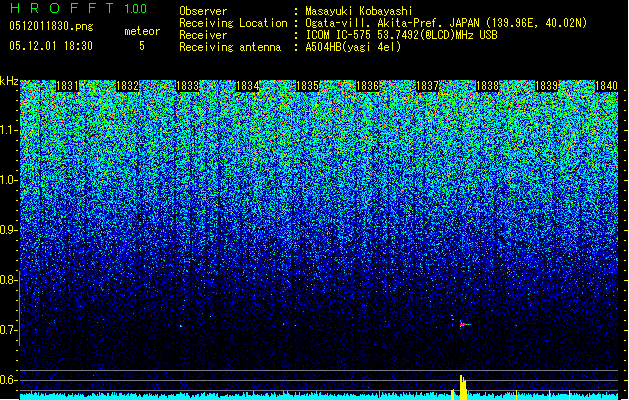Click the 'meteor' count label
This screenshot has height=400, width=629.
tap(142, 31)
